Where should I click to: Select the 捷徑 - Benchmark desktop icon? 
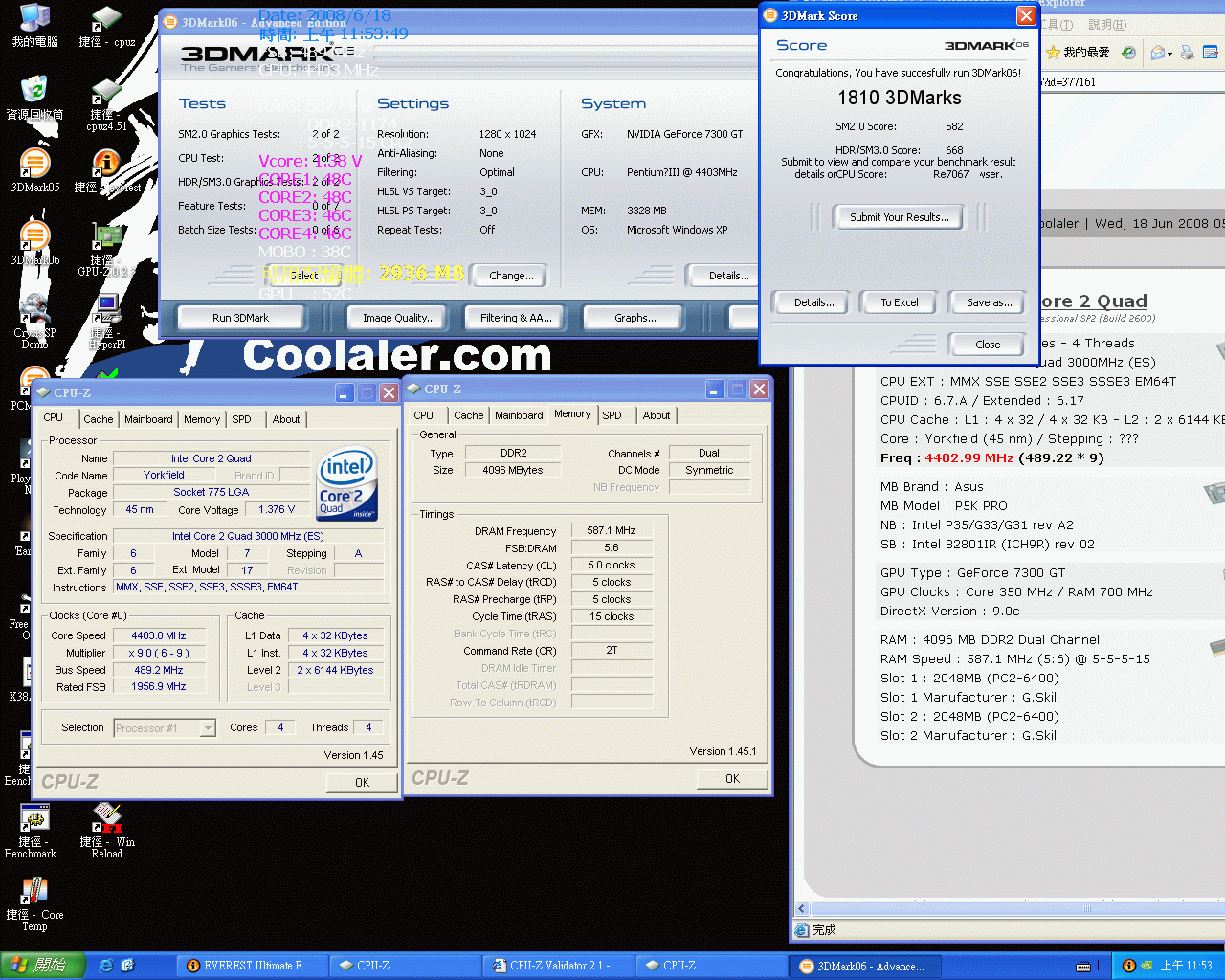[x=34, y=831]
